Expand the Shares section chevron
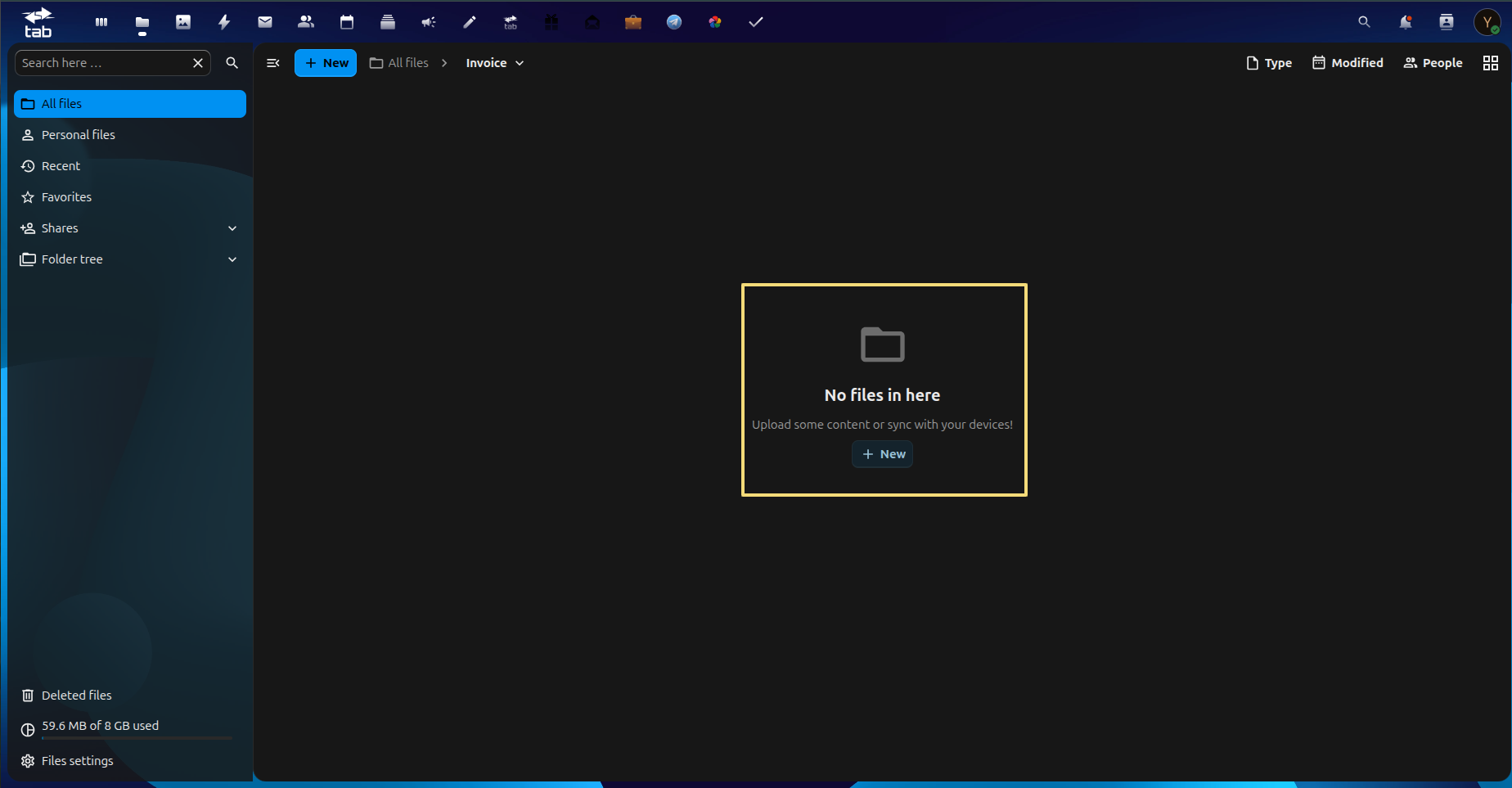 click(x=232, y=228)
